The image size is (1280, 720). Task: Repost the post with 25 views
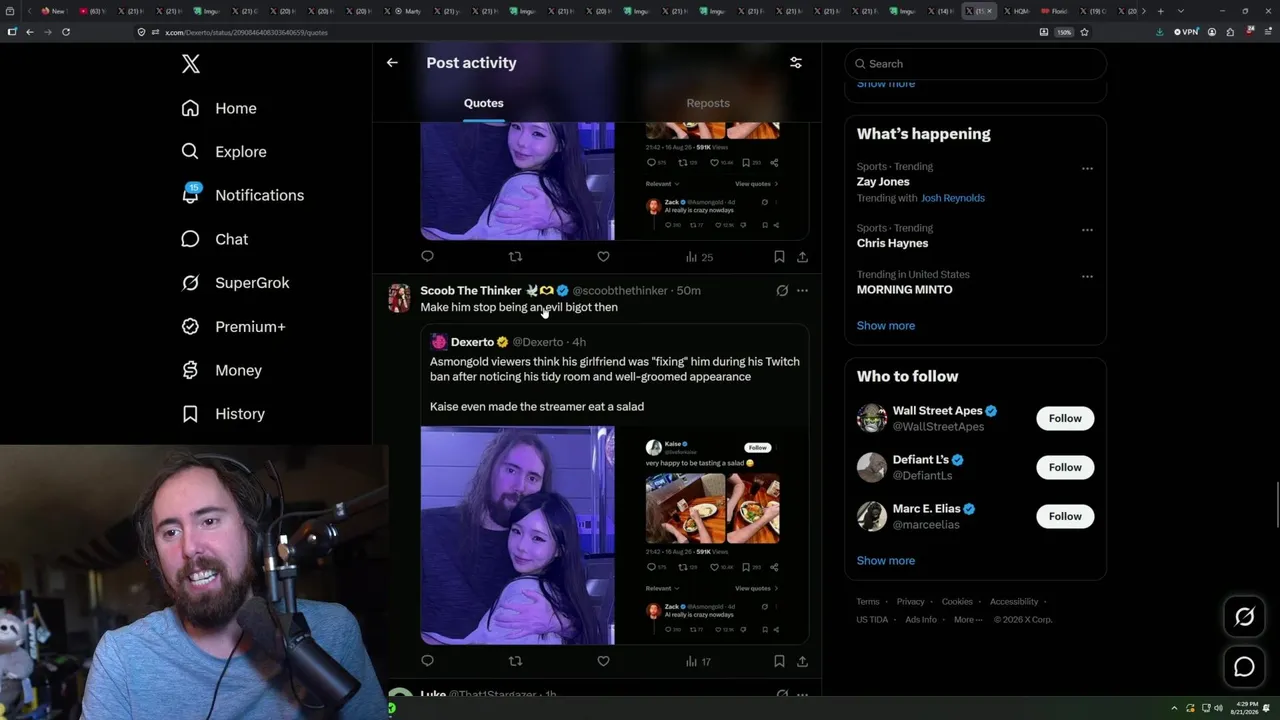[x=515, y=257]
